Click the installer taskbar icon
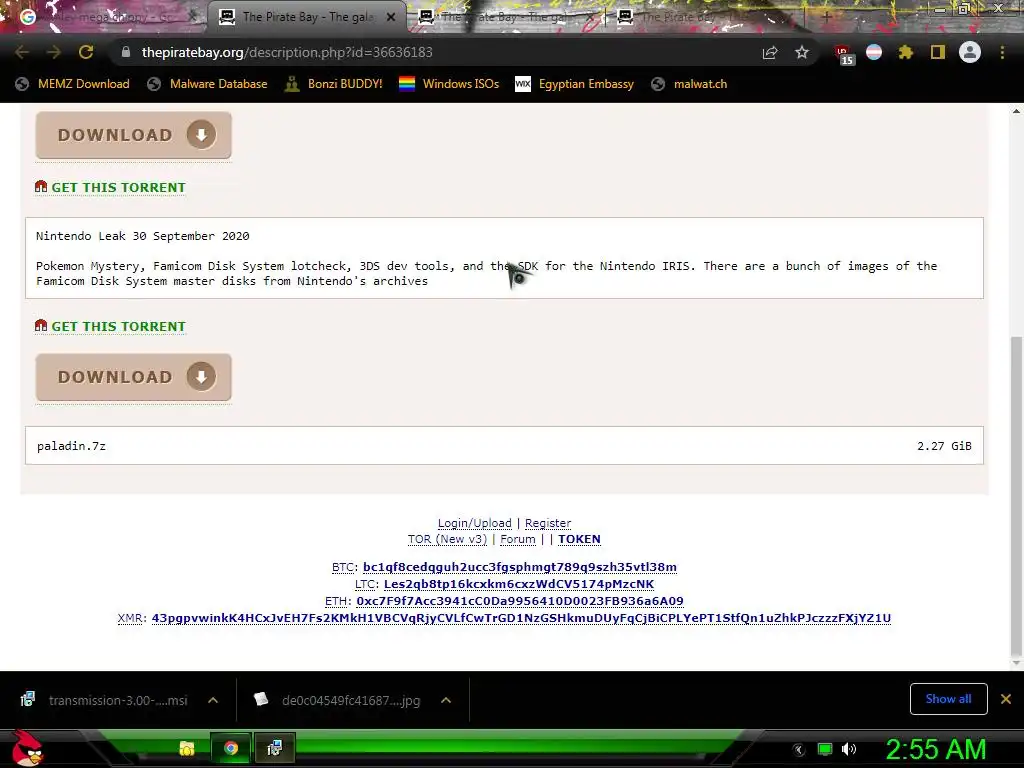The width and height of the screenshot is (1024, 768). pyautogui.click(x=274, y=748)
